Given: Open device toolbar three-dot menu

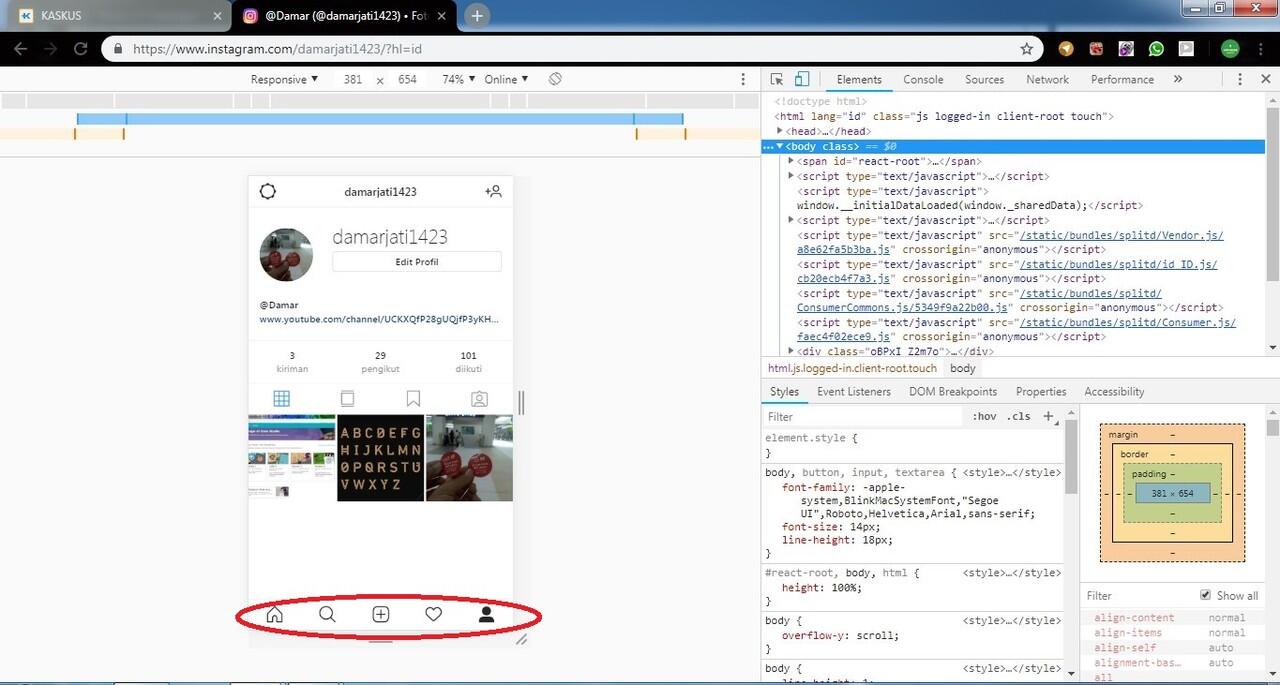Looking at the screenshot, I should pyautogui.click(x=742, y=79).
